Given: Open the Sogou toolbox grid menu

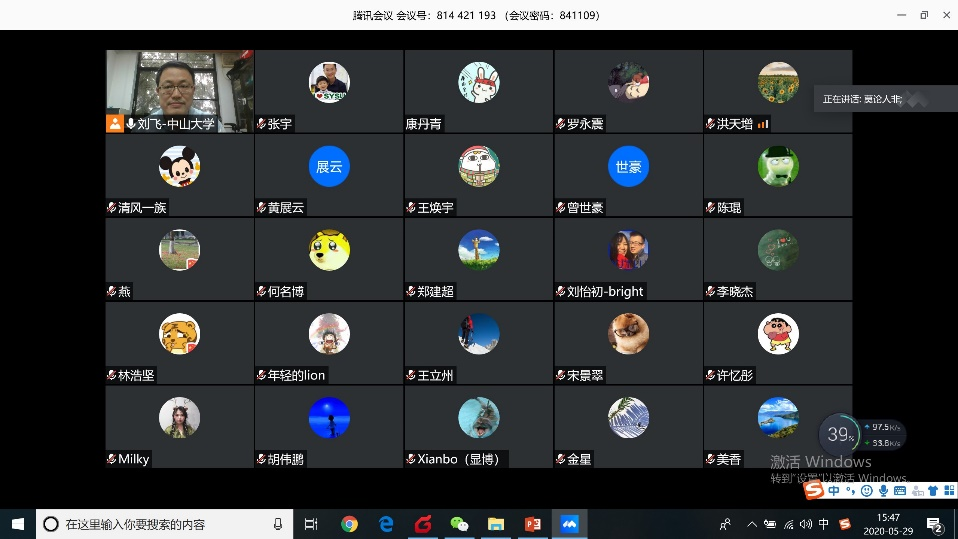Looking at the screenshot, I should [x=948, y=491].
